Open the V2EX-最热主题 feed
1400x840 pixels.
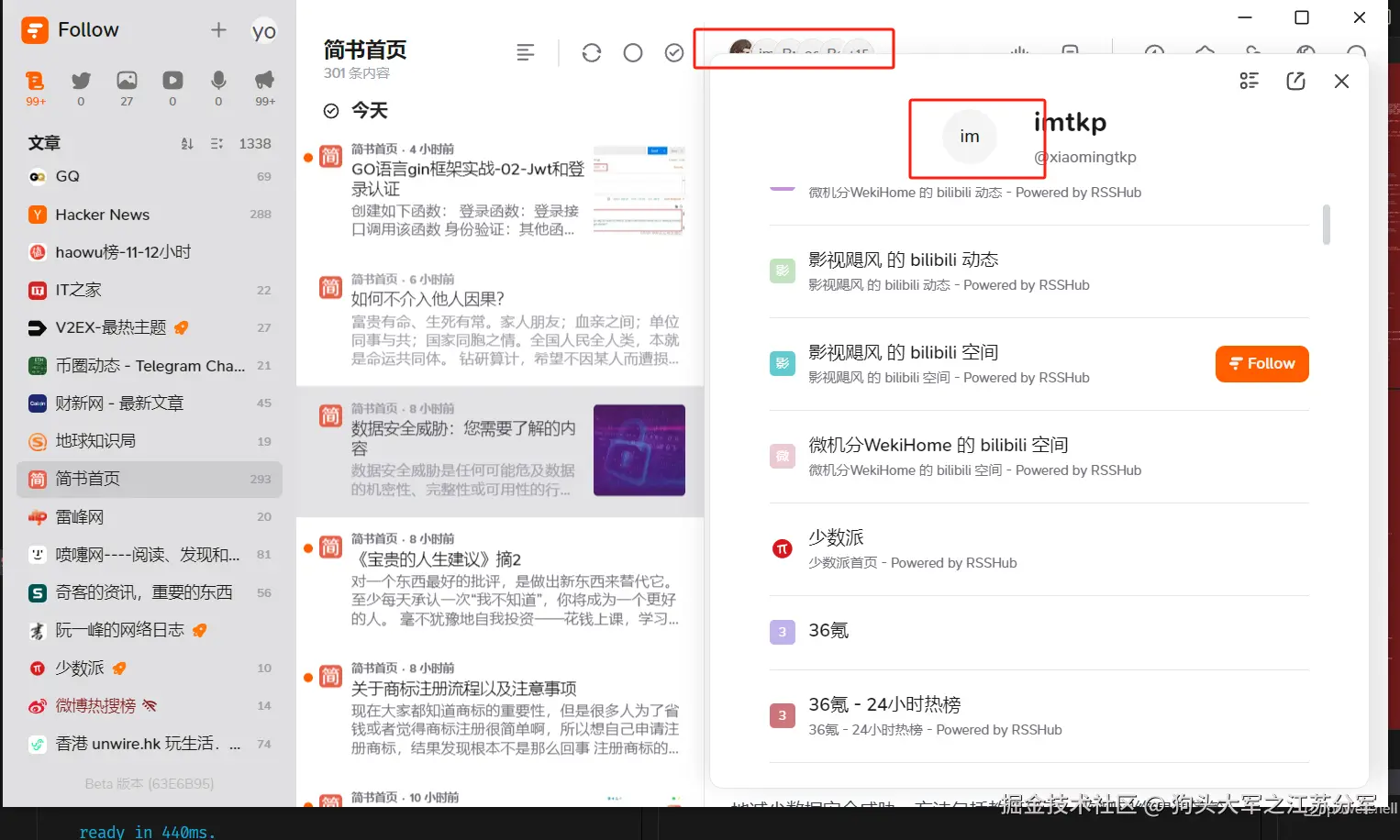[150, 327]
